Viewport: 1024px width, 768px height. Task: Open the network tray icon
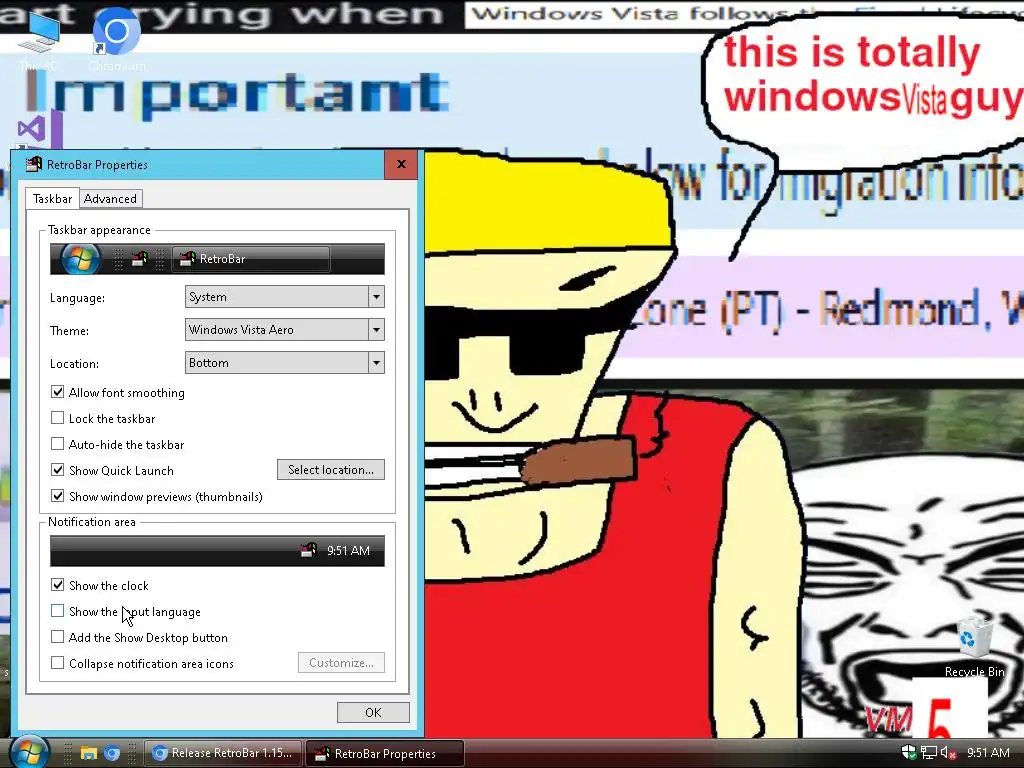tap(928, 752)
